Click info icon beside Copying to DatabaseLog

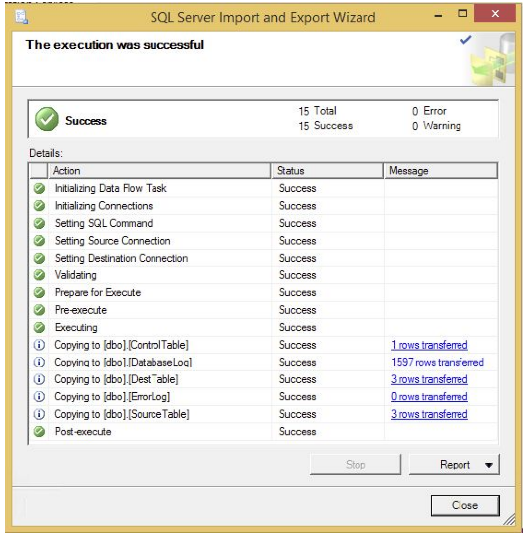[39, 362]
